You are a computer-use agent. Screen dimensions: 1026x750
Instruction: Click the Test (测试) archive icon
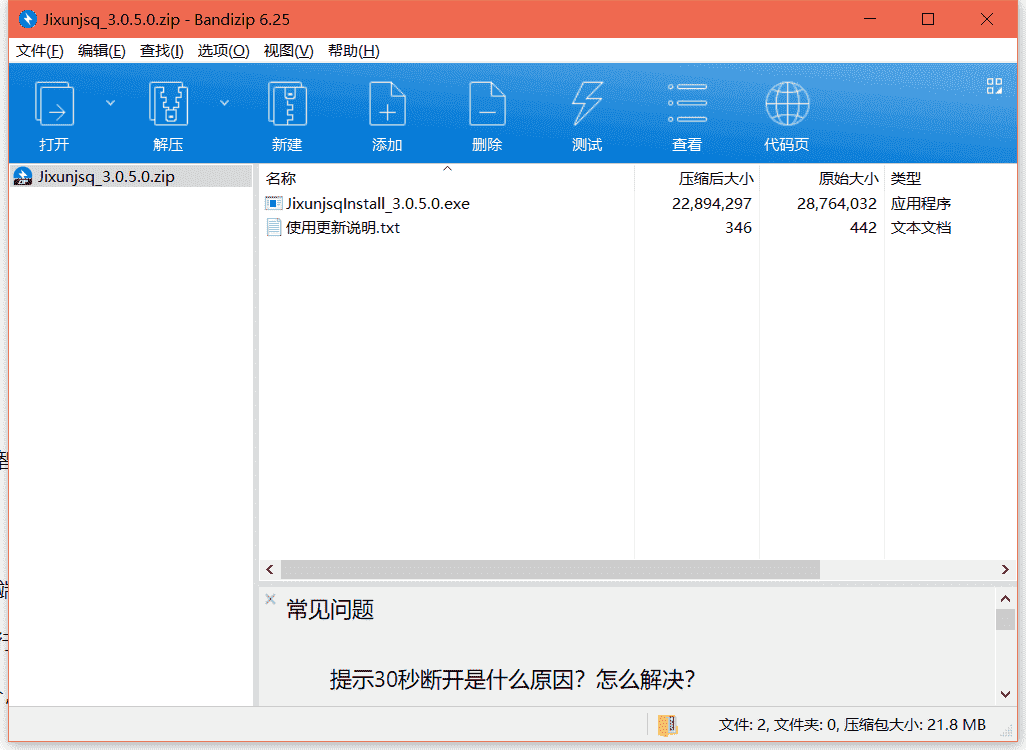point(587,103)
